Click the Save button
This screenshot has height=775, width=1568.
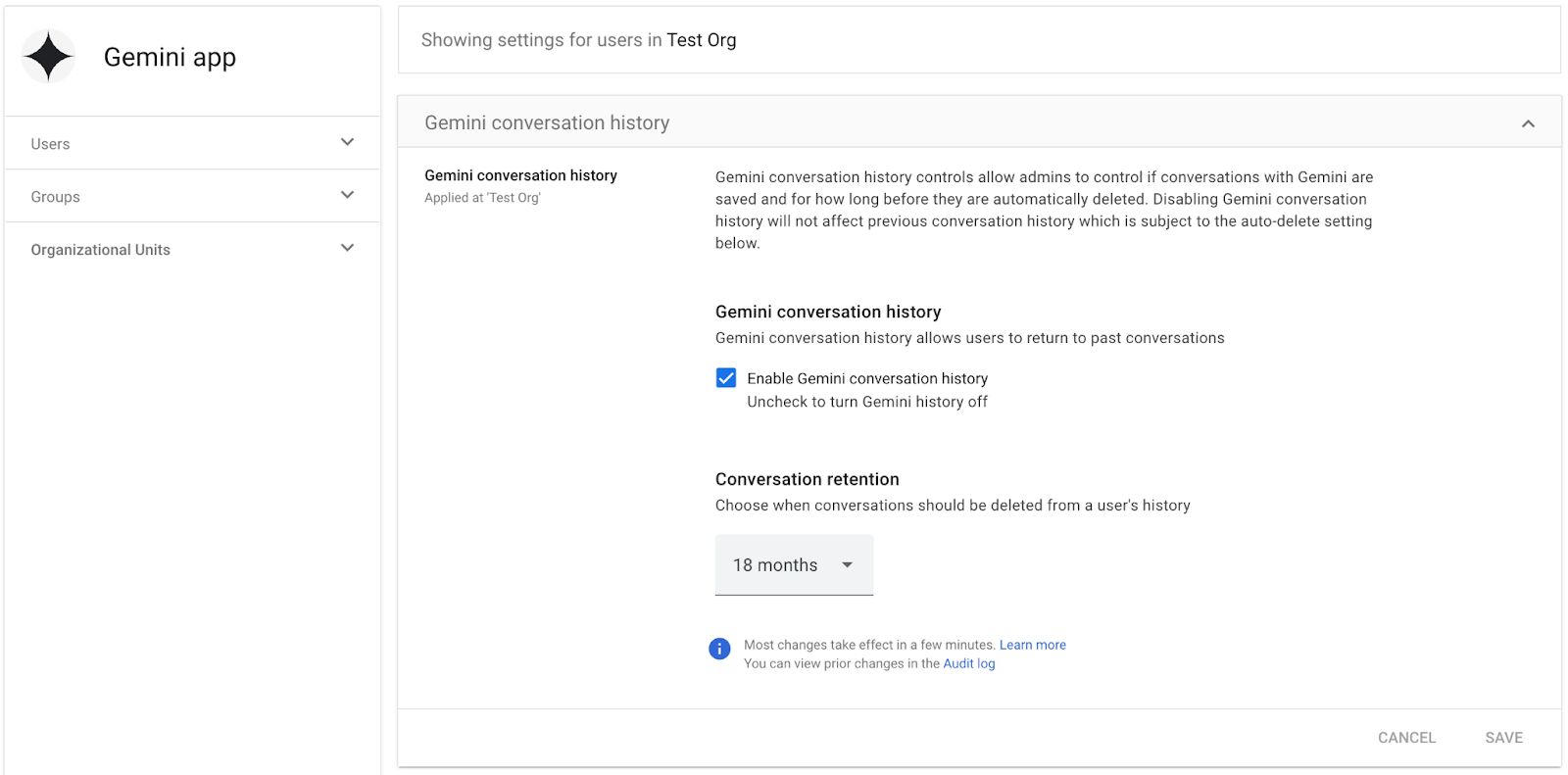tap(1503, 738)
